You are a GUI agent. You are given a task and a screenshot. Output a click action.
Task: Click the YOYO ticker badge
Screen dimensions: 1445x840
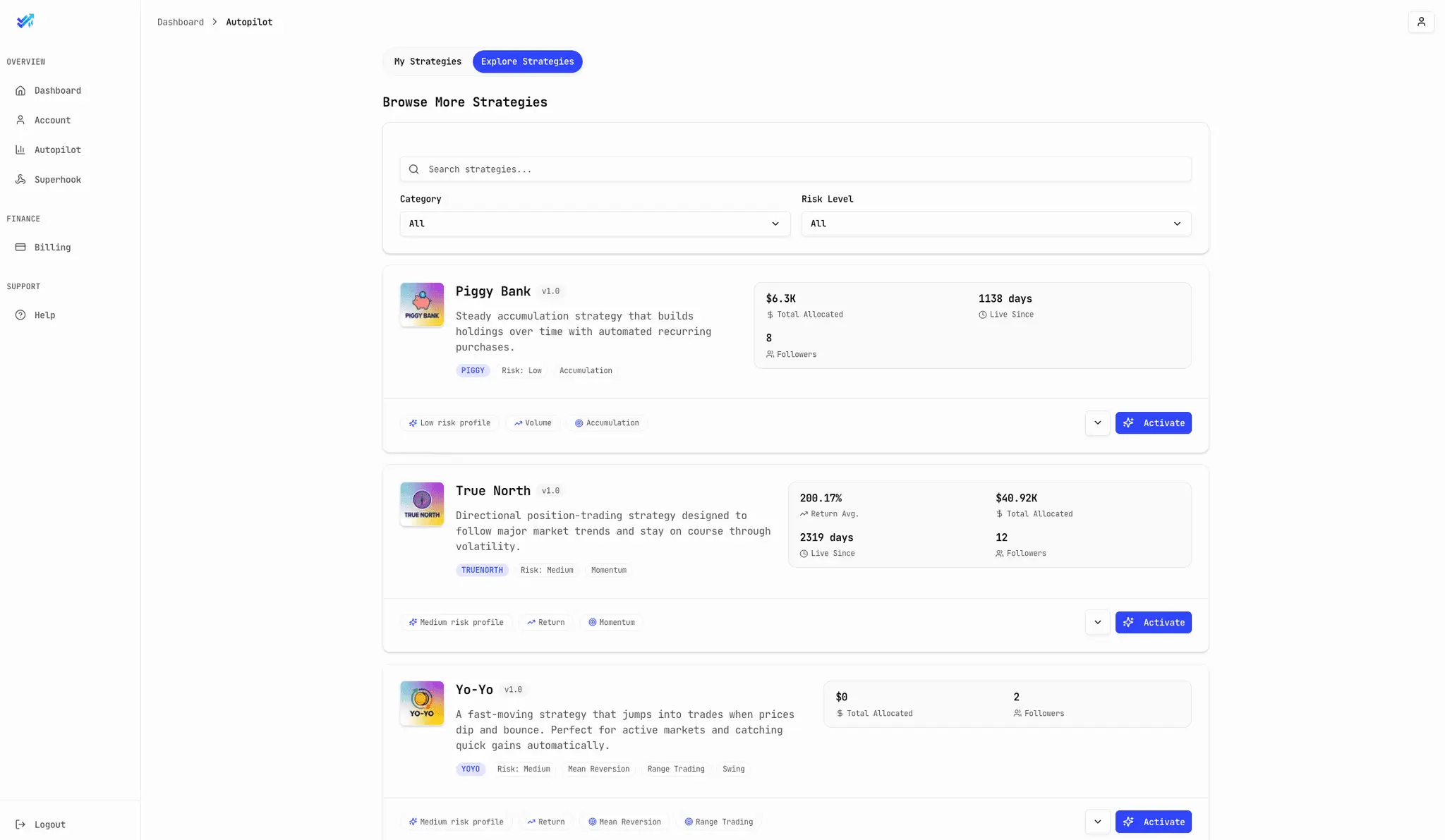pyautogui.click(x=471, y=769)
